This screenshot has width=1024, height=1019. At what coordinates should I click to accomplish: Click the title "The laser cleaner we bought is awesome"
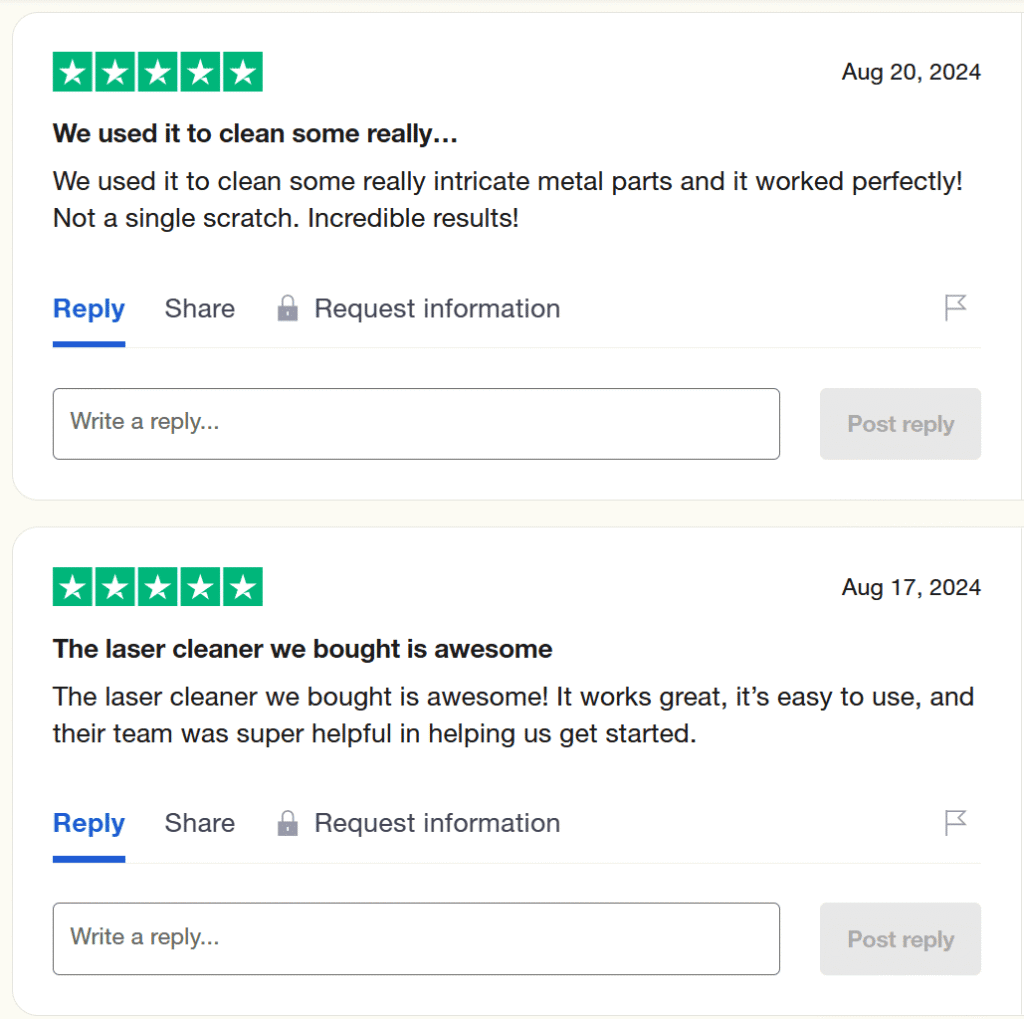tap(302, 649)
